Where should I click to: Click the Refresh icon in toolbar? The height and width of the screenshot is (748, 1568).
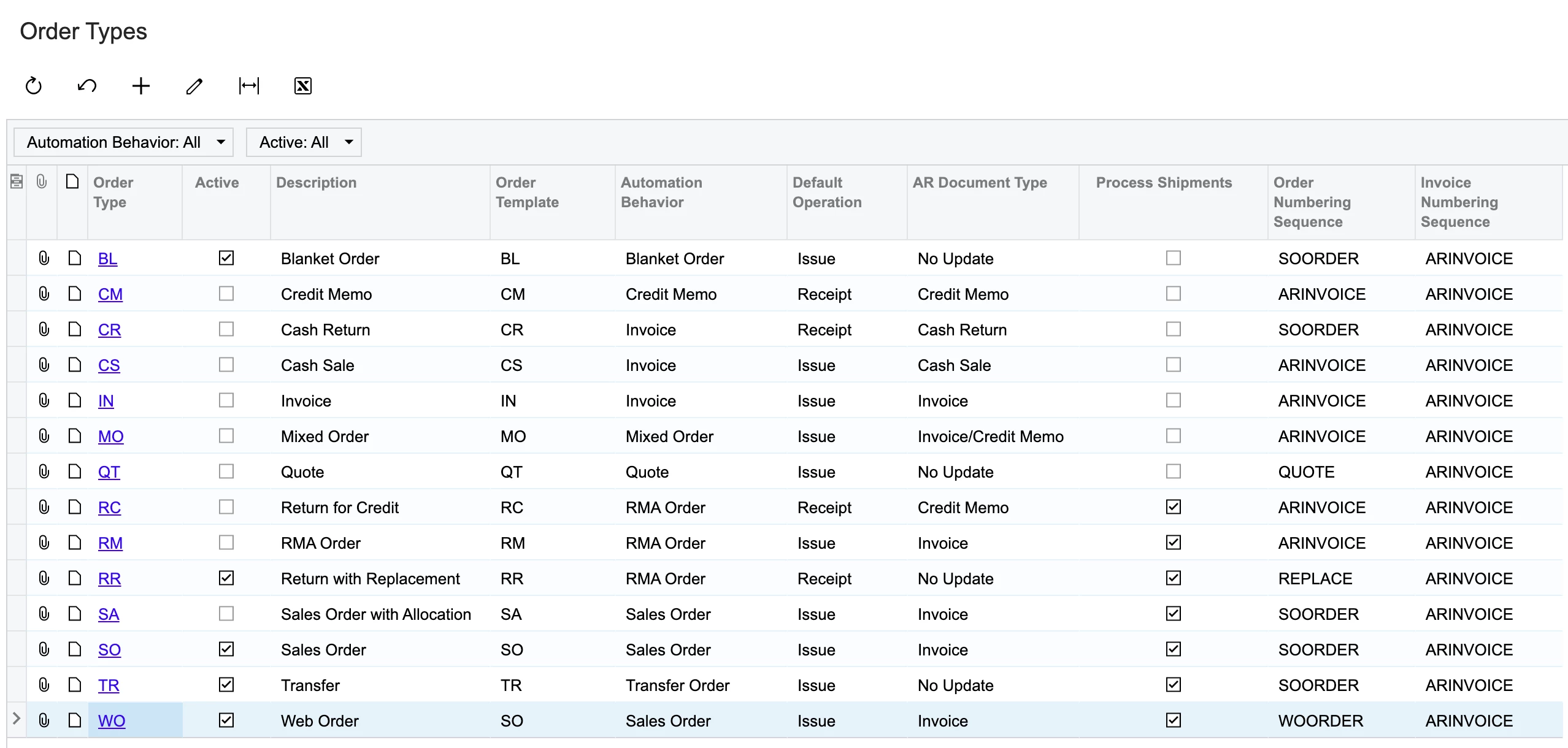pos(34,86)
